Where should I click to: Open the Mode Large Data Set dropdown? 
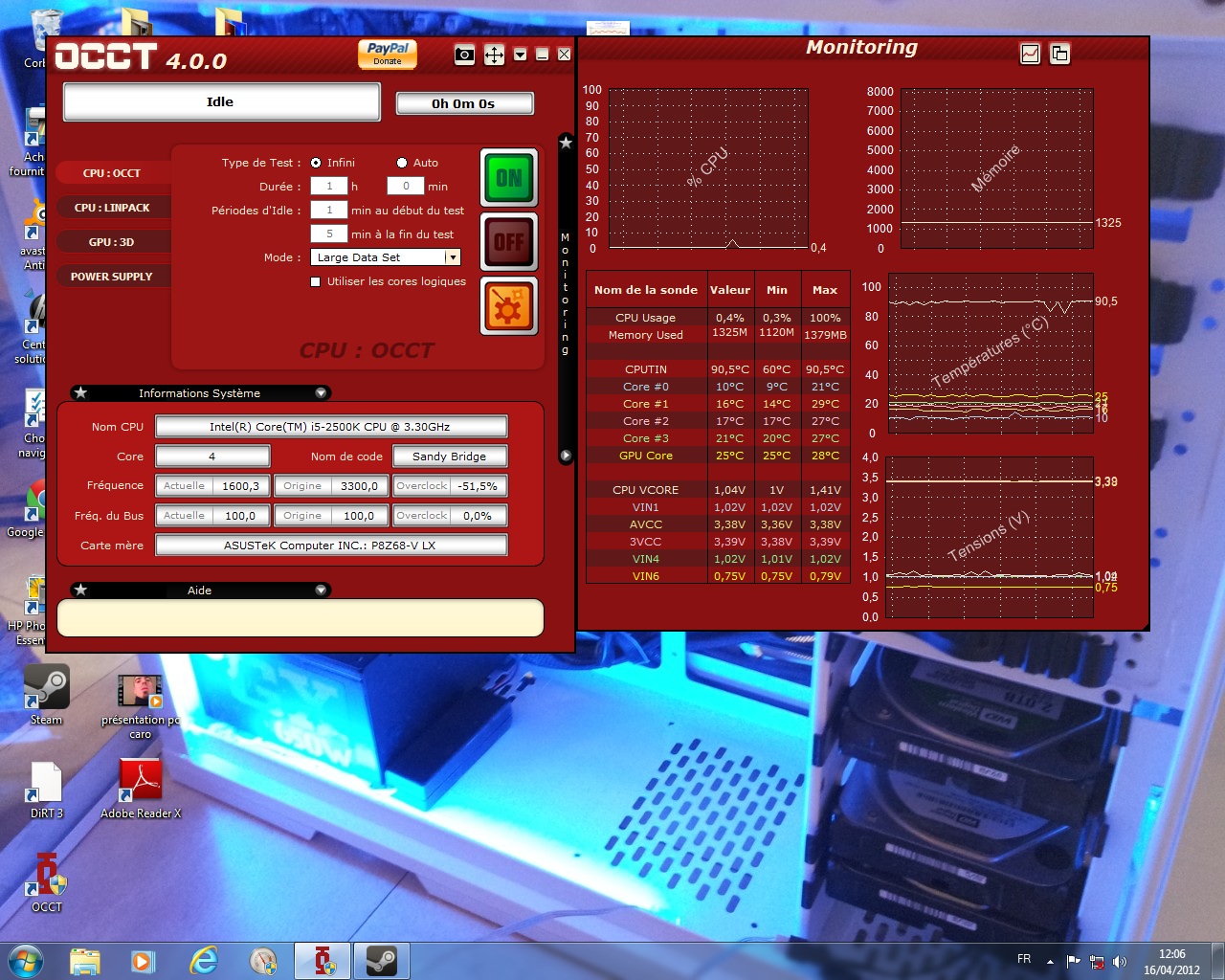[453, 257]
